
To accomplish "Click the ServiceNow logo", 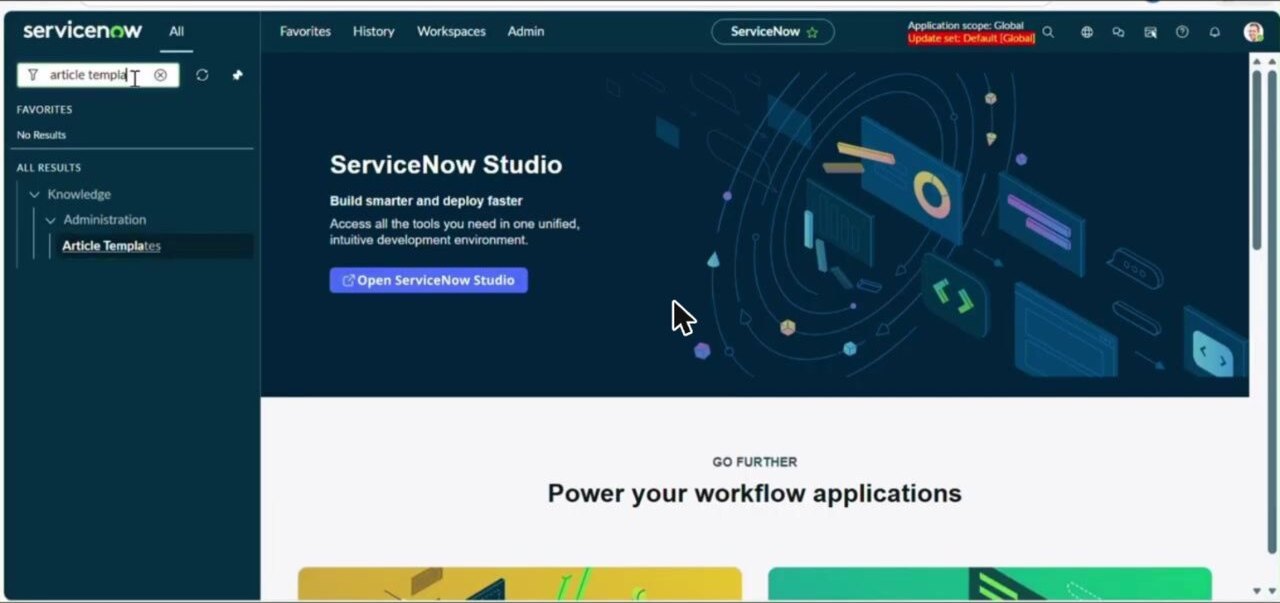I will [82, 31].
